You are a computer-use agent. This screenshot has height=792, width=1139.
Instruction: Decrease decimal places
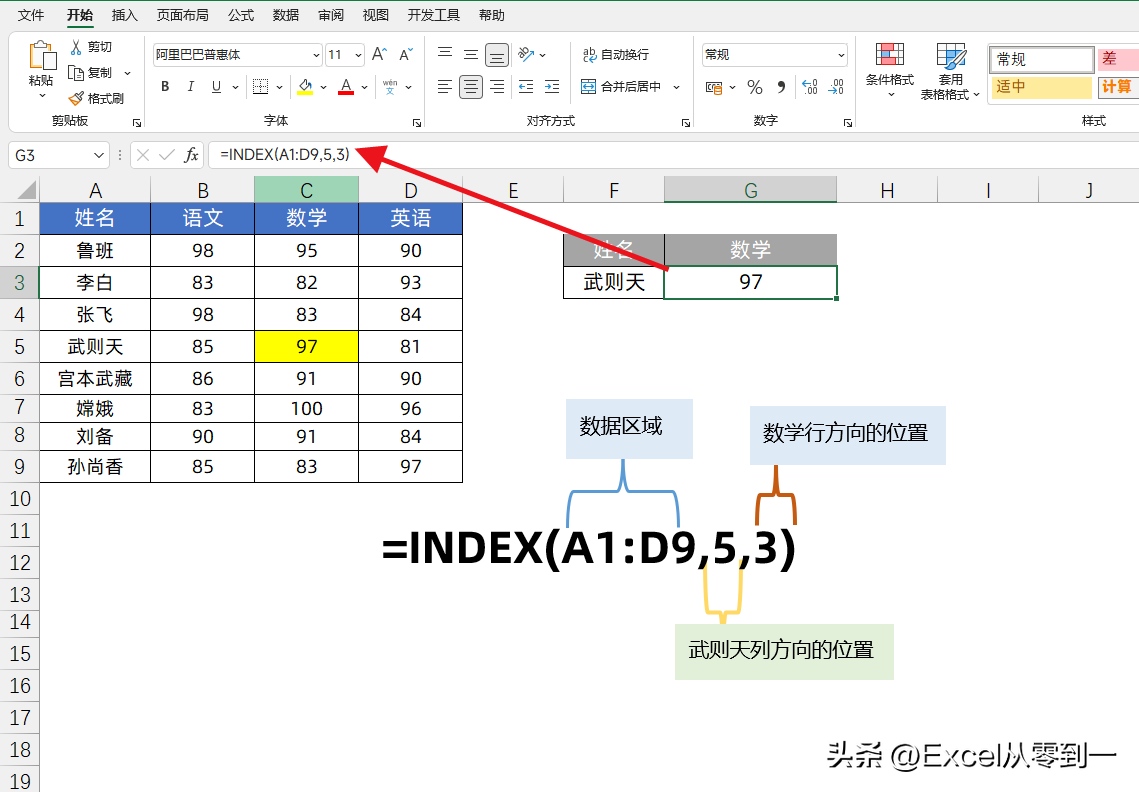click(836, 87)
